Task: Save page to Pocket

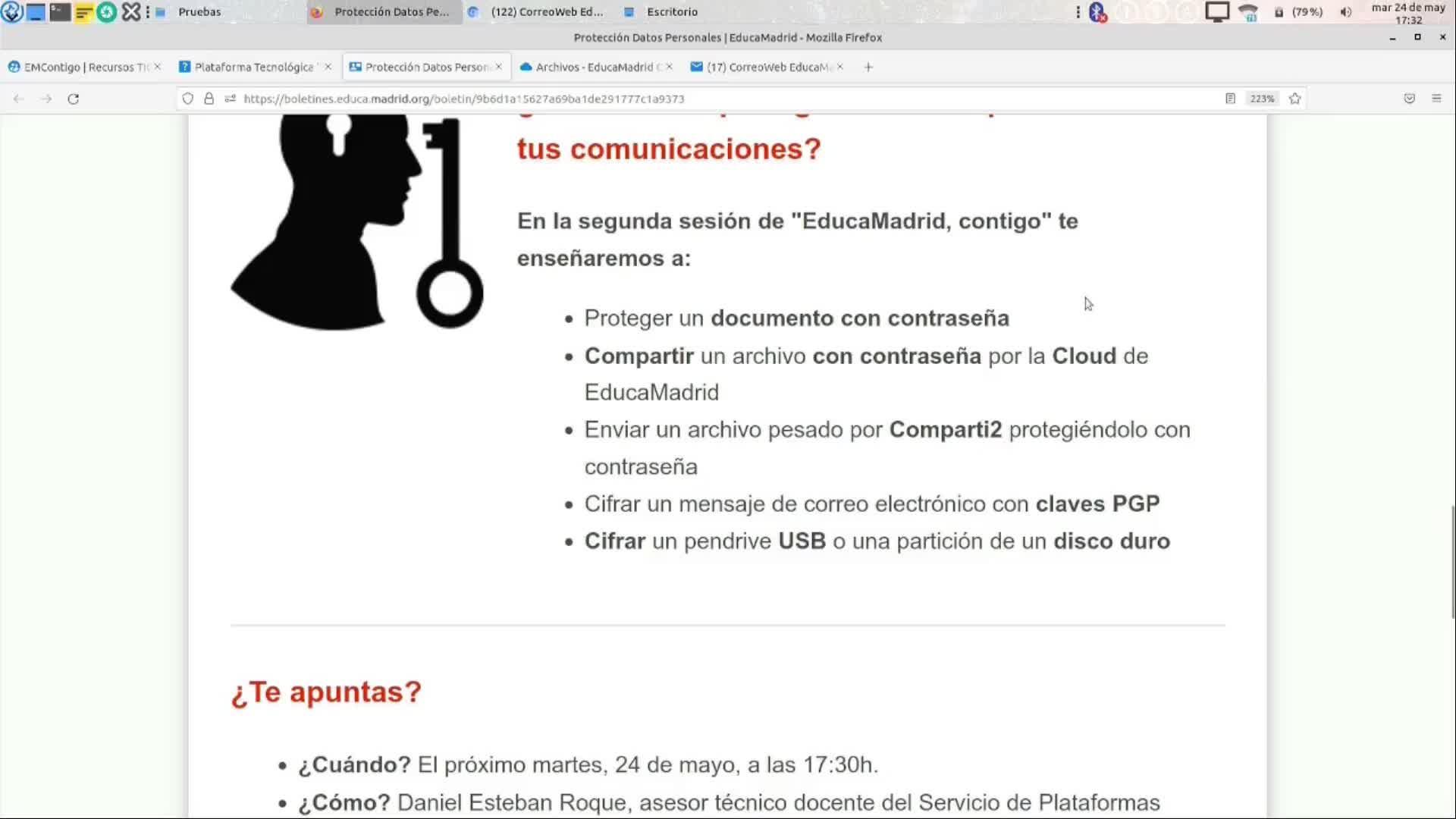Action: (1409, 99)
